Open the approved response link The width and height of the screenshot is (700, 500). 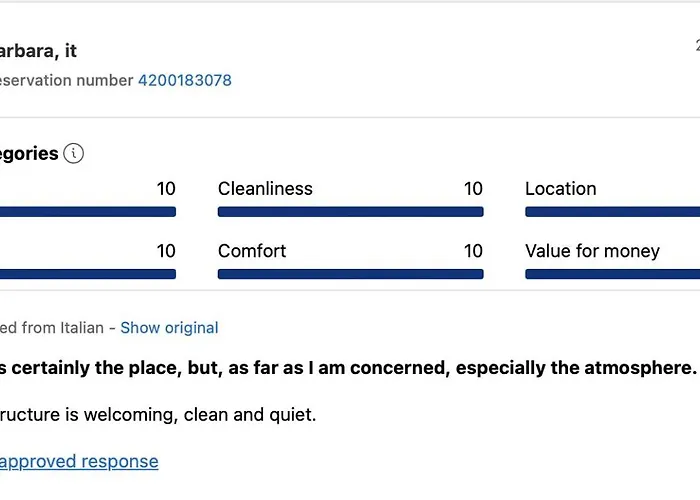[78, 461]
